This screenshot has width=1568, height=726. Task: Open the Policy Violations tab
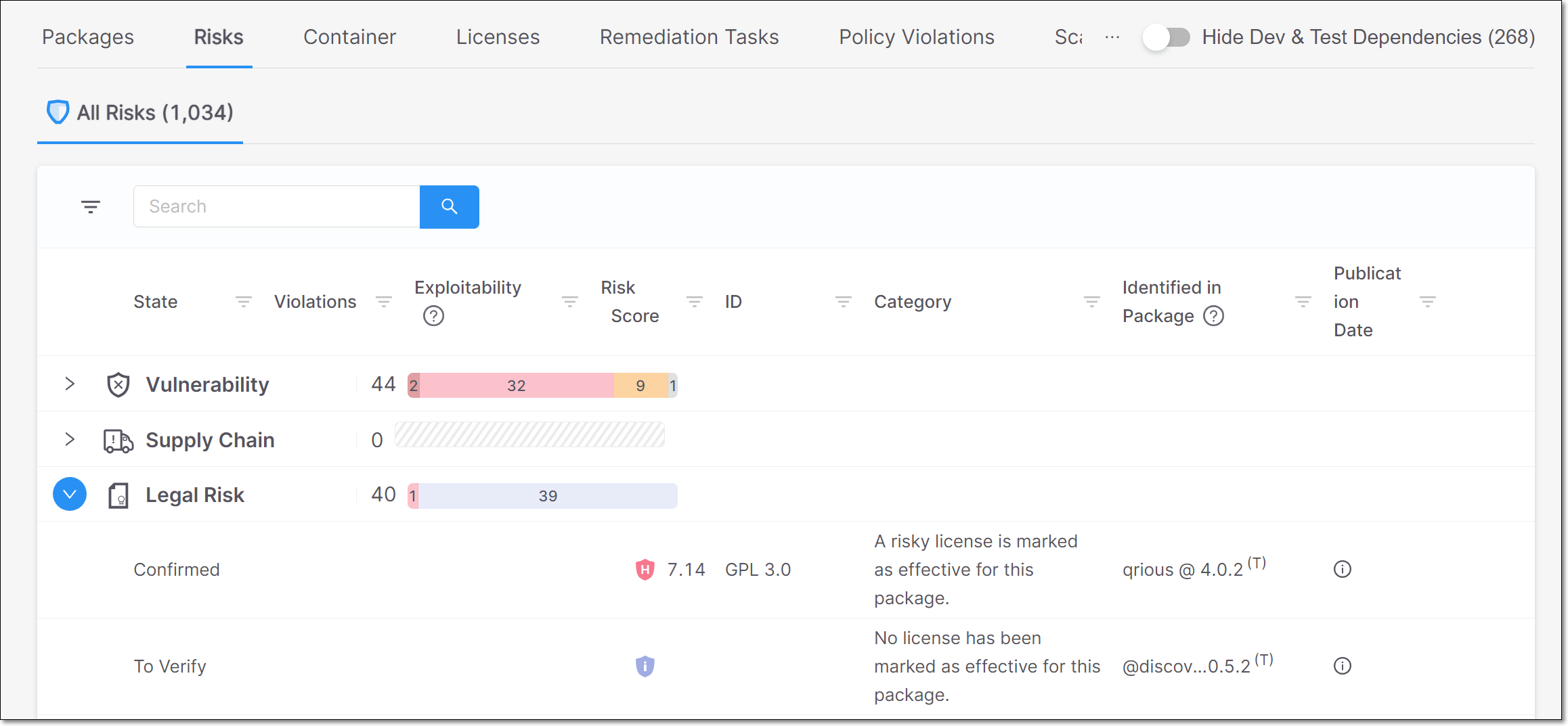917,37
